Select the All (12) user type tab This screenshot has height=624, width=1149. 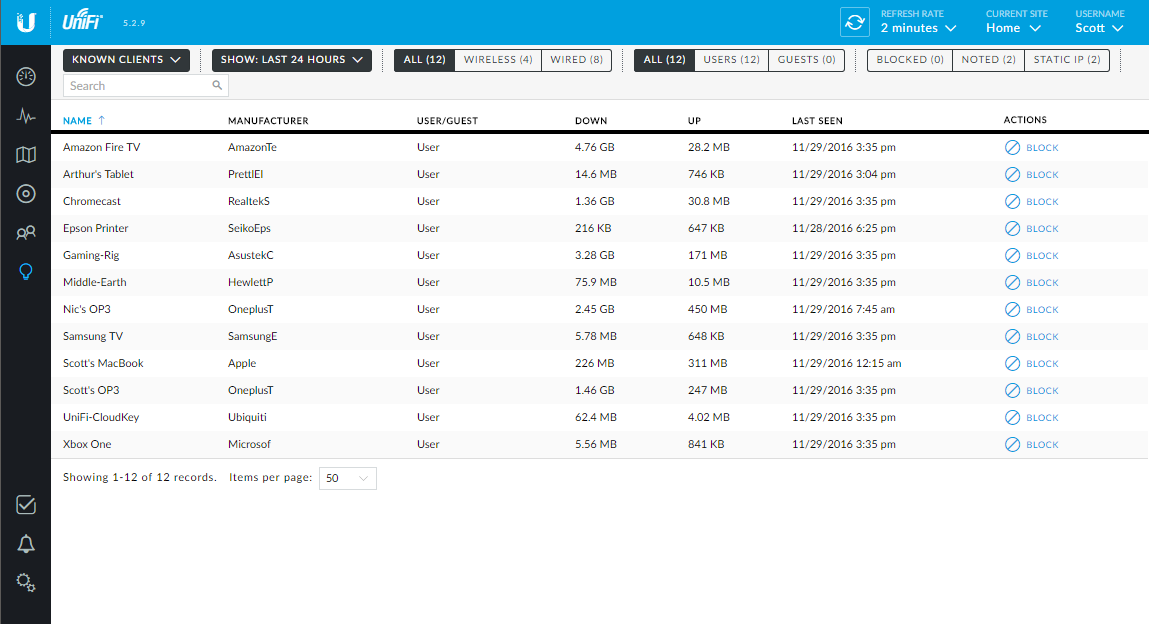pyautogui.click(x=665, y=60)
